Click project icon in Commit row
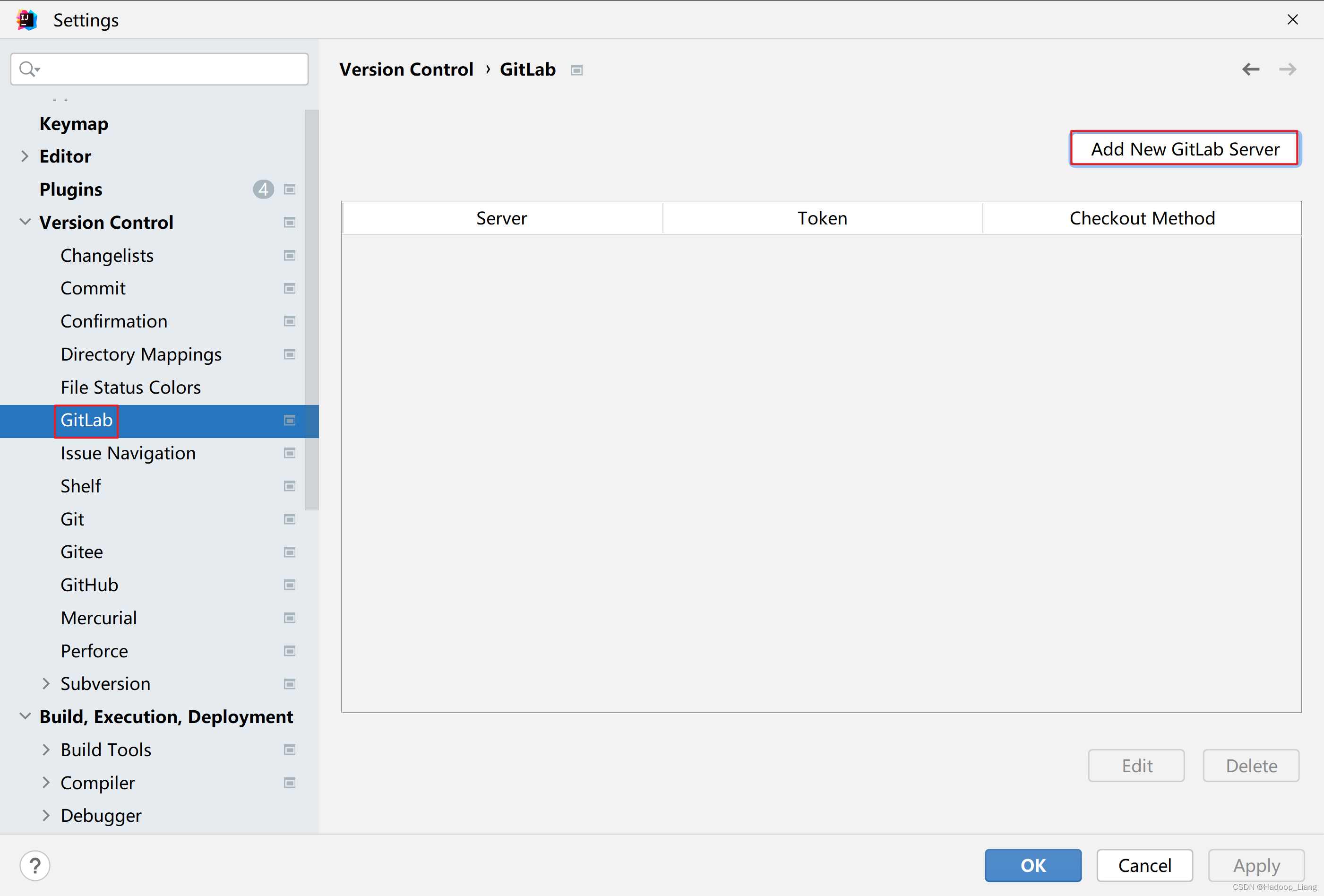 coord(289,288)
